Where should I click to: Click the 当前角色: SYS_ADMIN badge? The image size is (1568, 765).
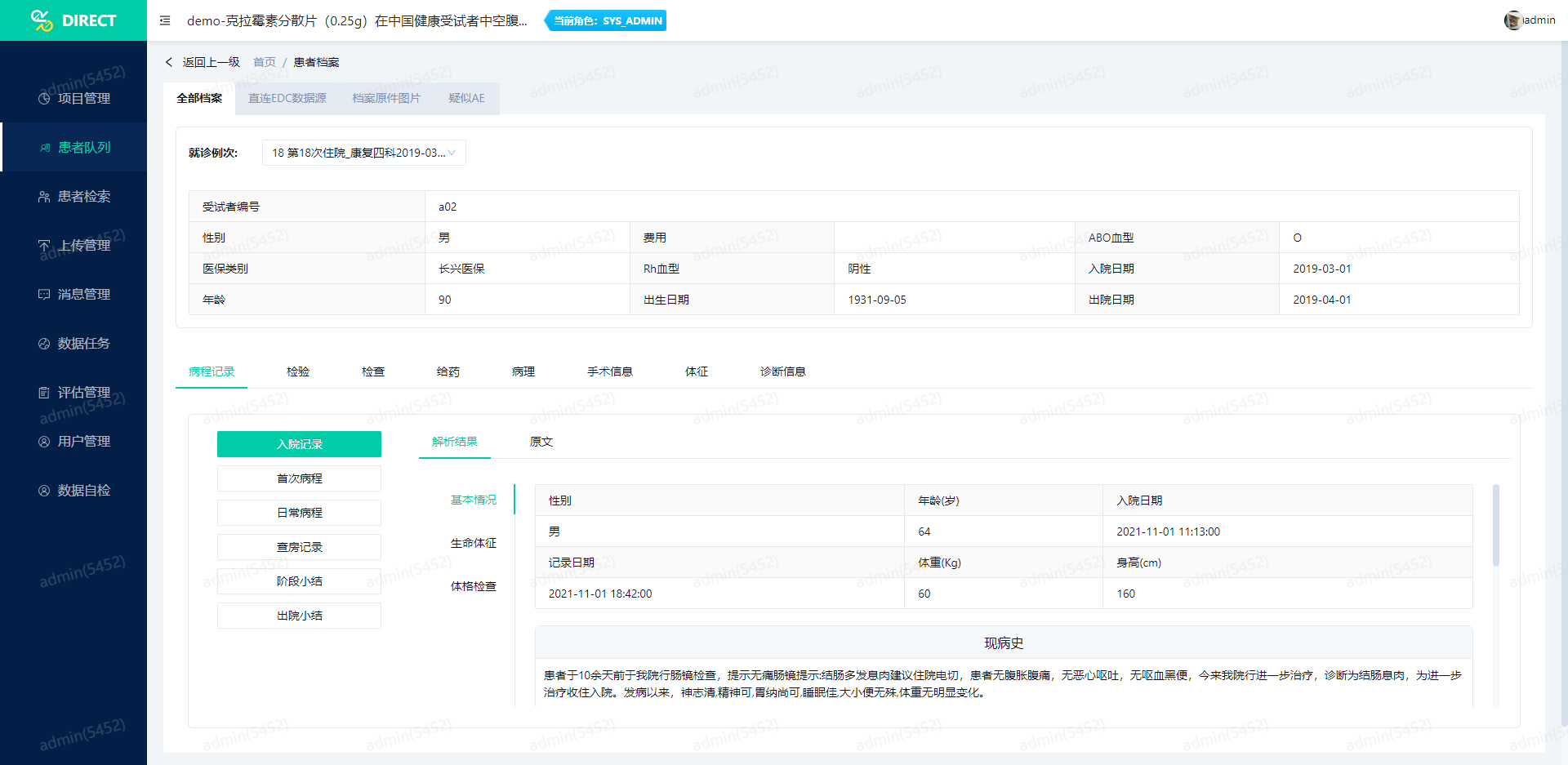click(606, 20)
